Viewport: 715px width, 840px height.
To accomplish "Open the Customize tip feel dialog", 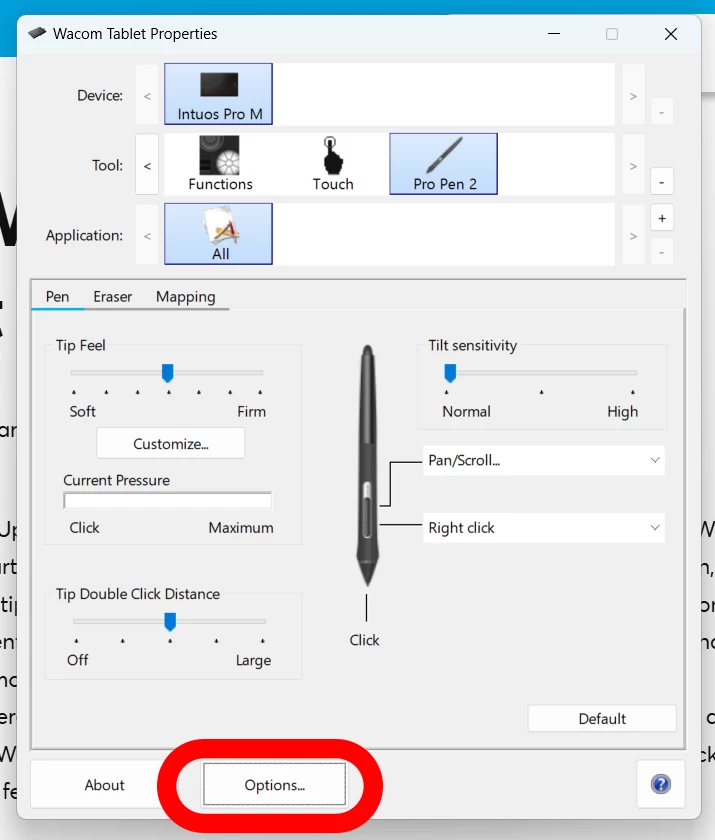I will [170, 444].
